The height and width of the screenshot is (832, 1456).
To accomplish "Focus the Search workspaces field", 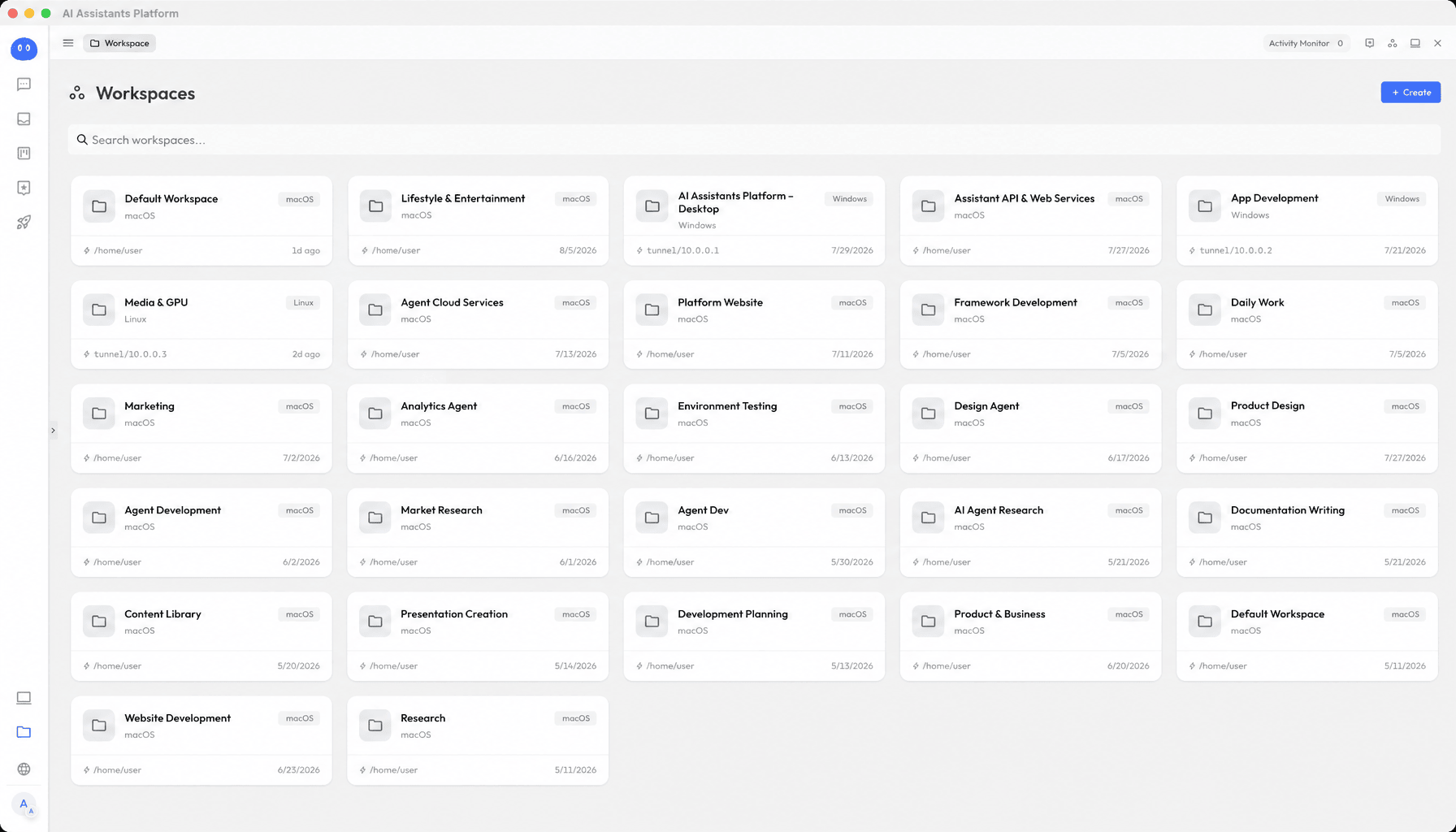I will click(754, 140).
